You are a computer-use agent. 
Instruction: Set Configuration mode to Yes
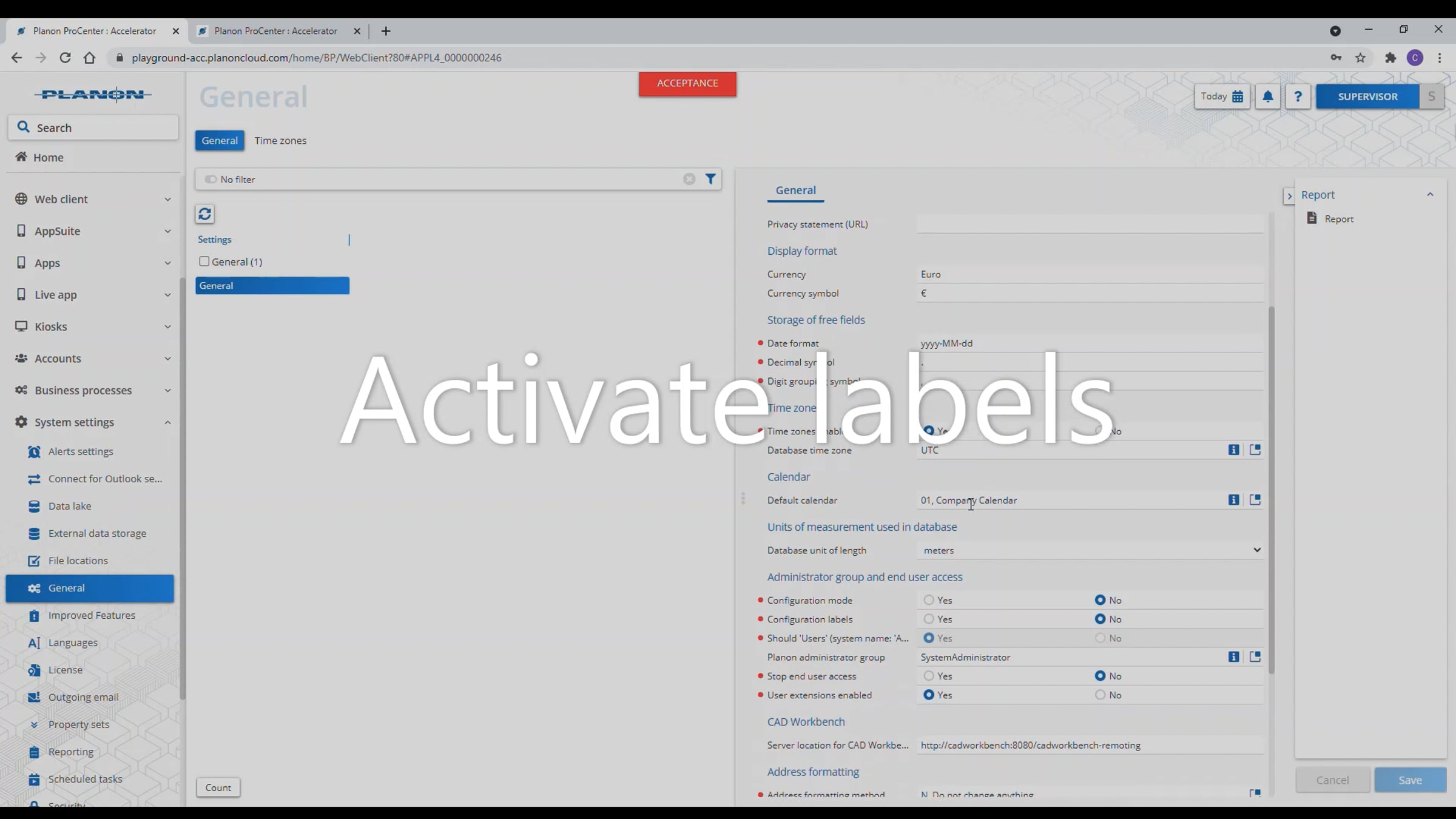928,600
